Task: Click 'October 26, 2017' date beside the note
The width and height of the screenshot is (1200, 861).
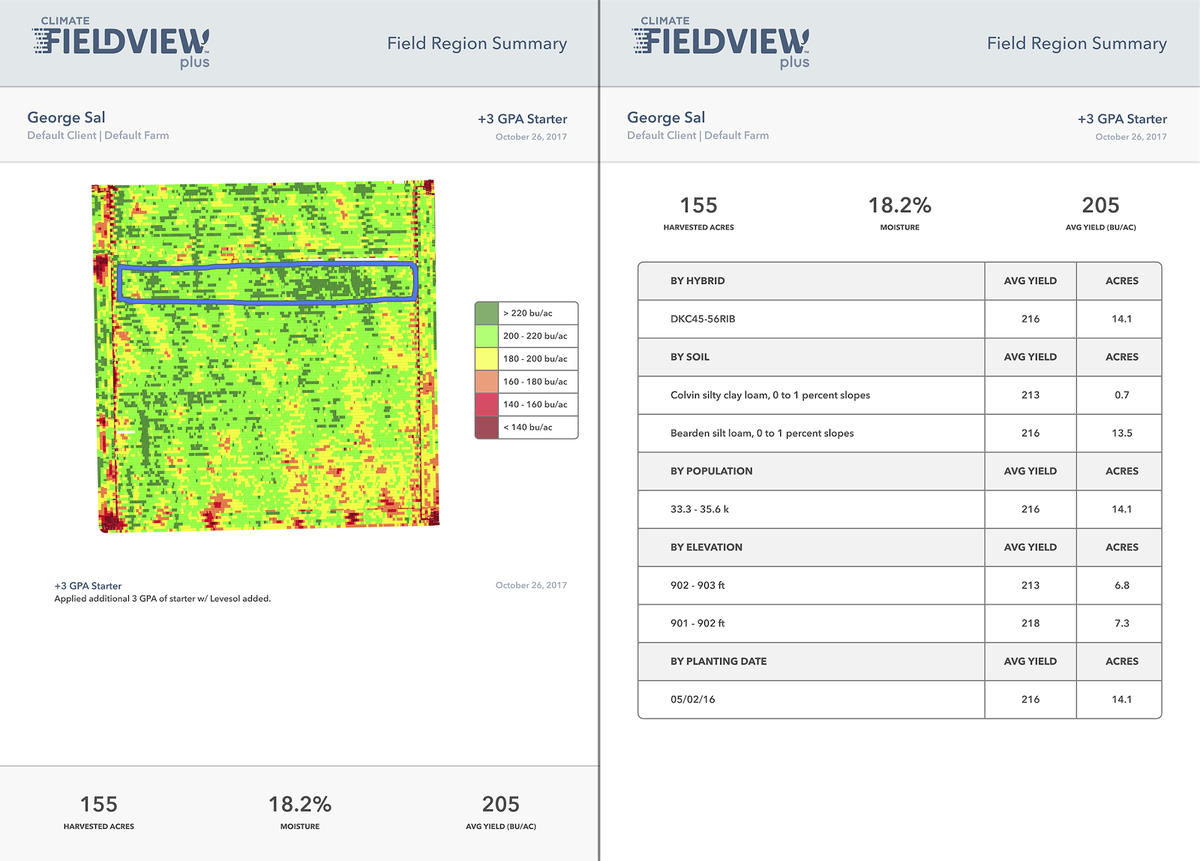Action: 531,585
